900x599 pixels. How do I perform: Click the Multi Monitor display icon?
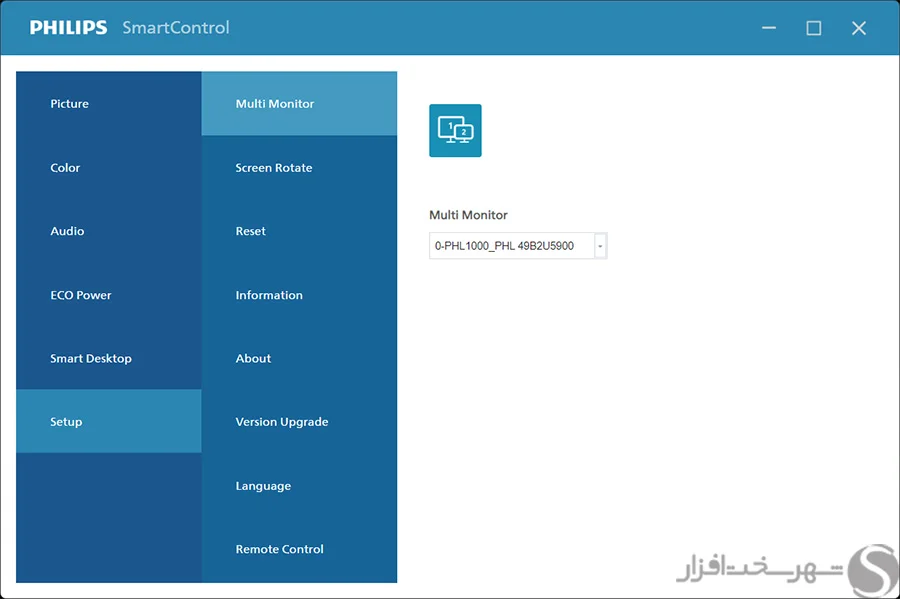pos(455,130)
